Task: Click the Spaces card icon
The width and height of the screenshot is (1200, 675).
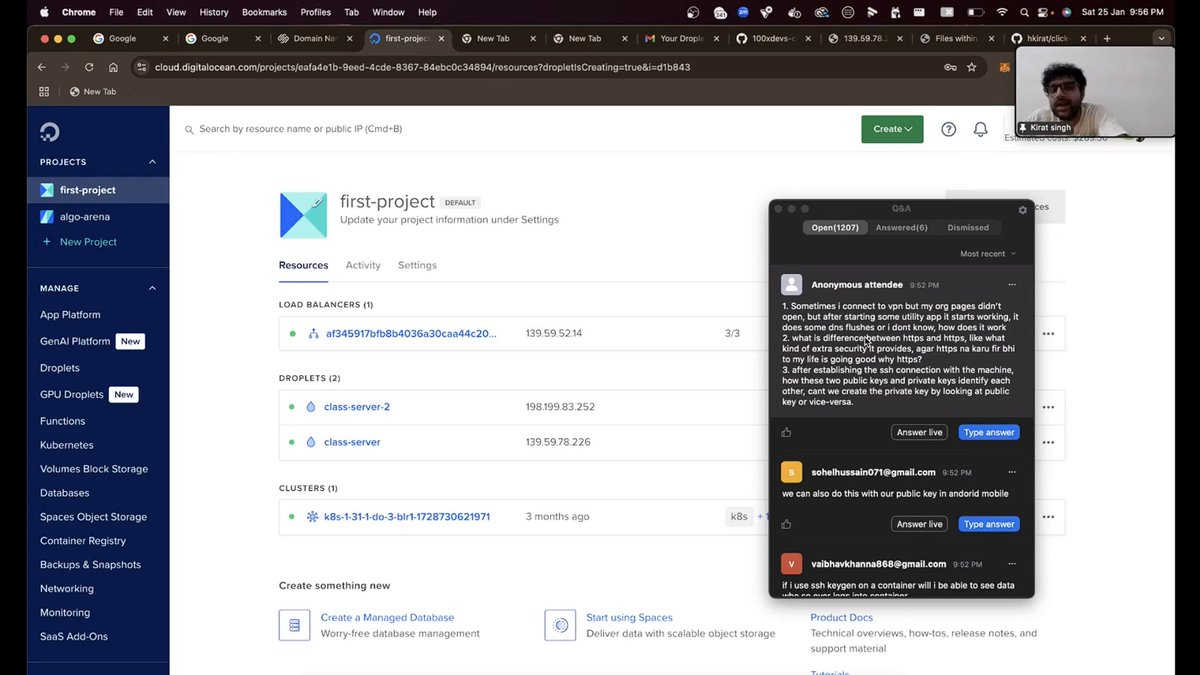Action: [560, 625]
